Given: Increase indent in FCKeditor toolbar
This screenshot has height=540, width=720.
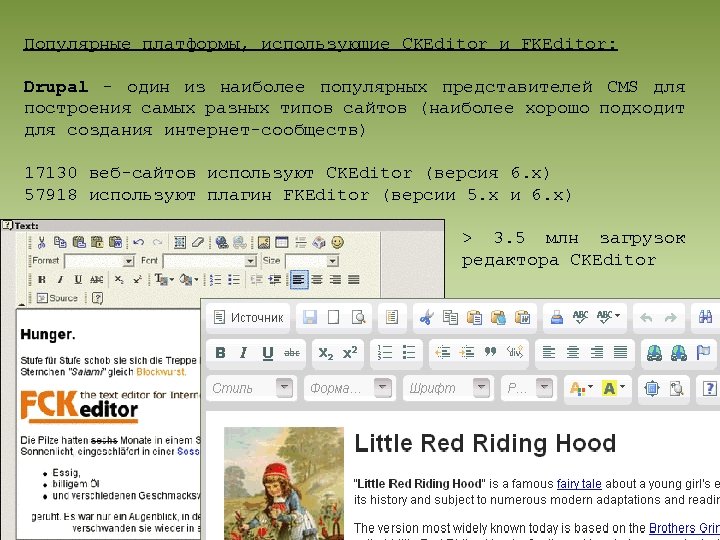Looking at the screenshot, I should click(x=275, y=279).
